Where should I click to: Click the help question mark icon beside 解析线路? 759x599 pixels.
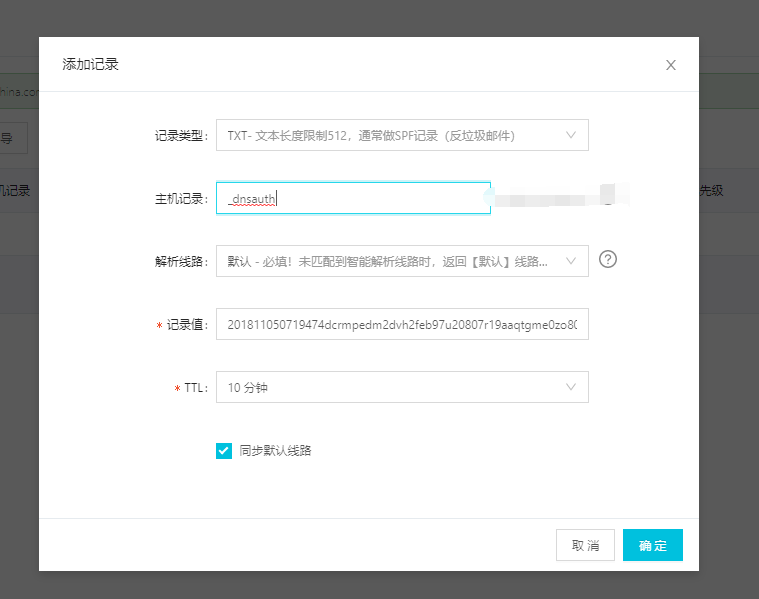click(607, 259)
